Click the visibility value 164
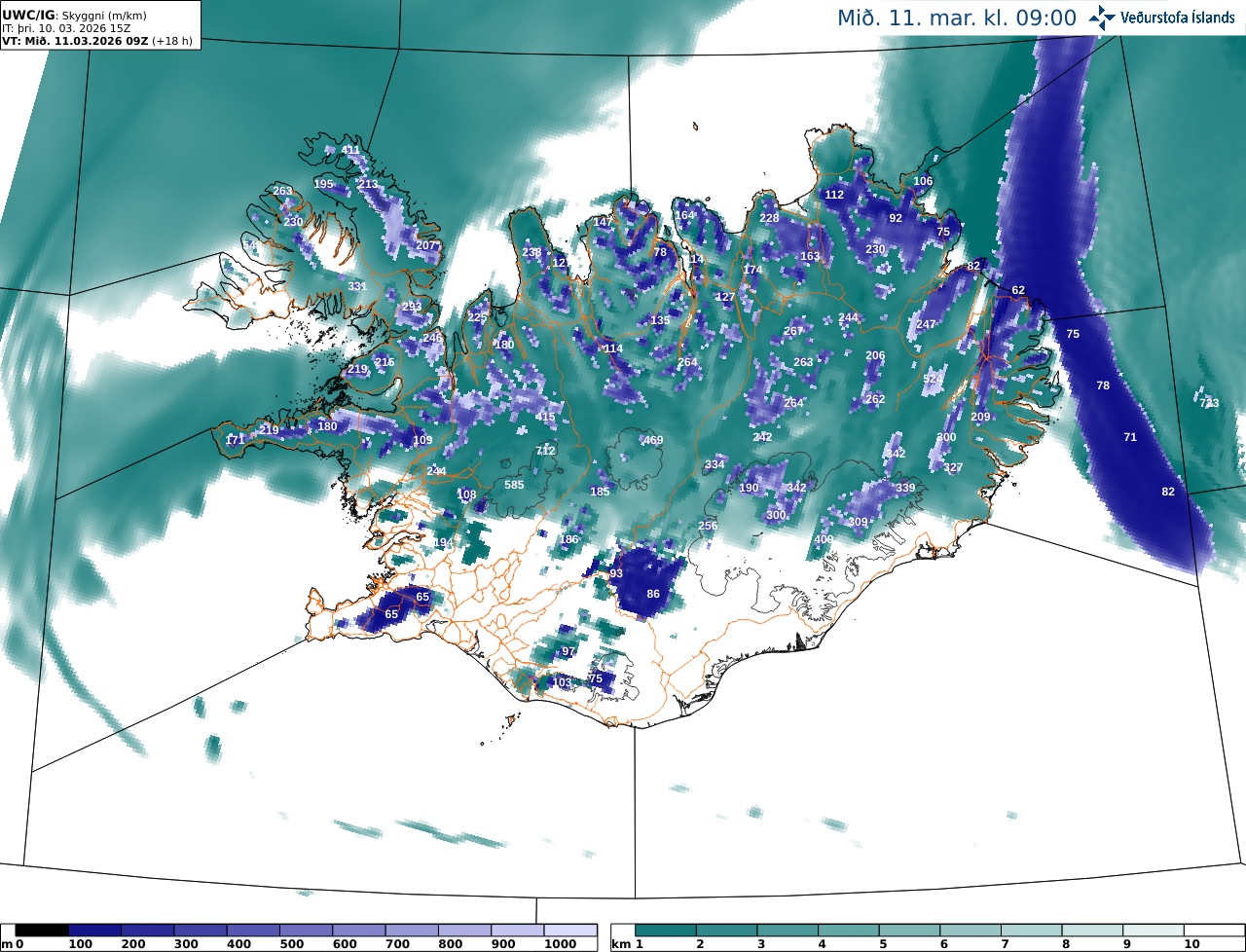 click(x=685, y=215)
